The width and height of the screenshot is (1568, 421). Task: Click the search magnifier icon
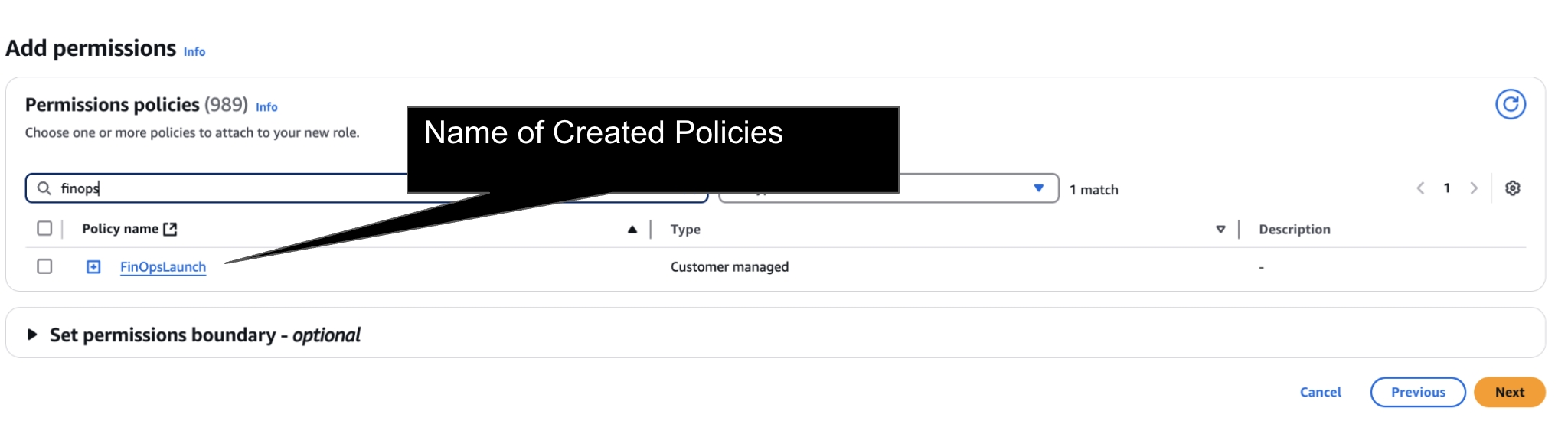(44, 188)
